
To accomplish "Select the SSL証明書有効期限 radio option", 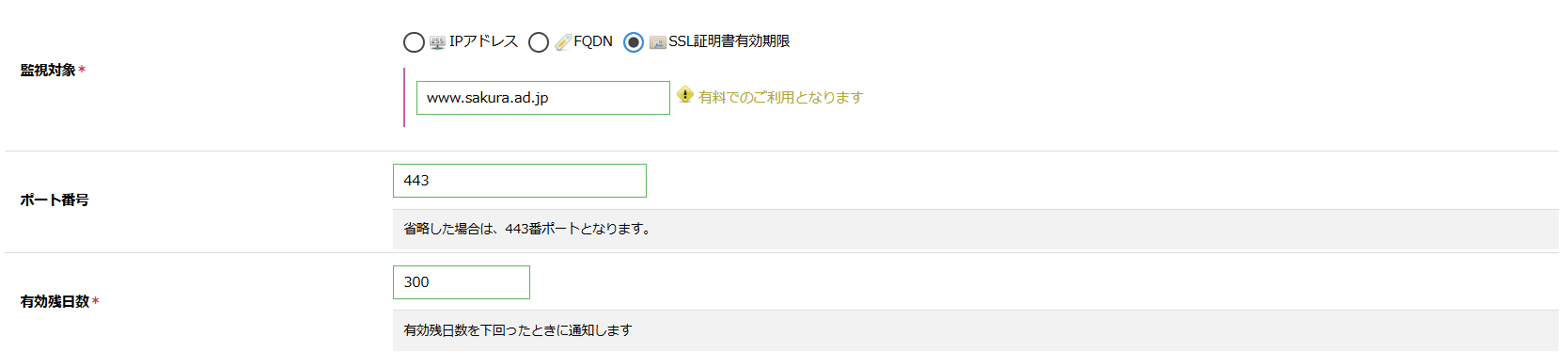I will [634, 42].
